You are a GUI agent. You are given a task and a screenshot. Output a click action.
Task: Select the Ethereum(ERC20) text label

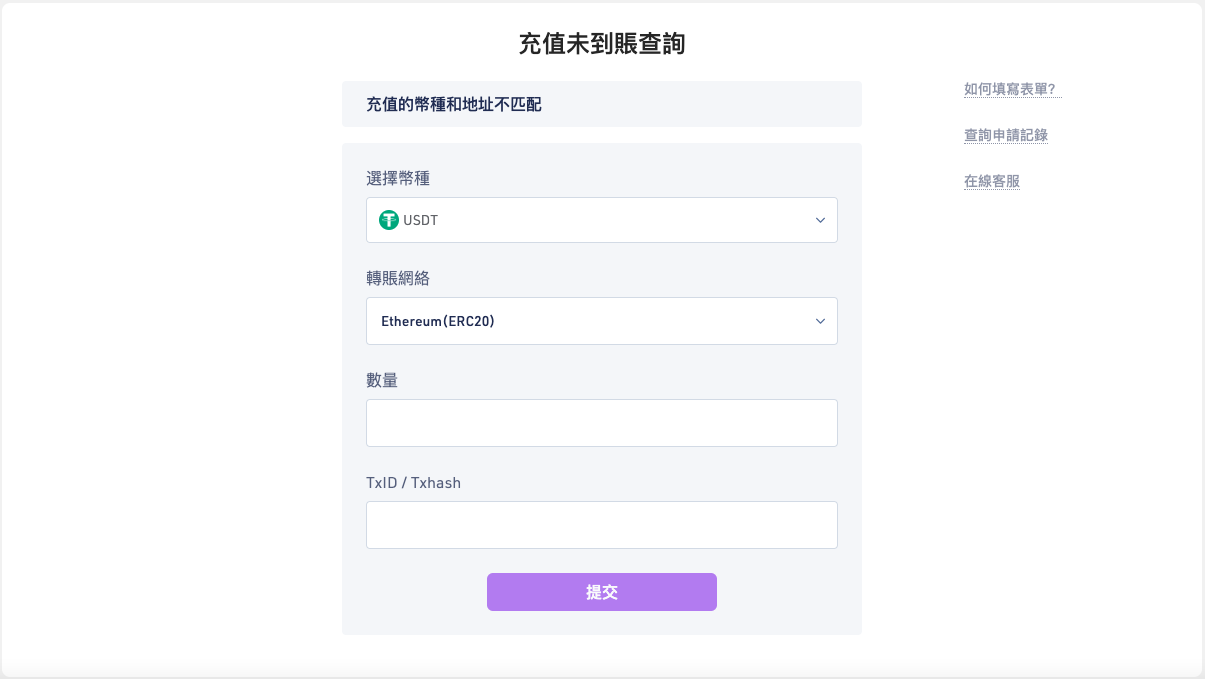pyautogui.click(x=438, y=321)
